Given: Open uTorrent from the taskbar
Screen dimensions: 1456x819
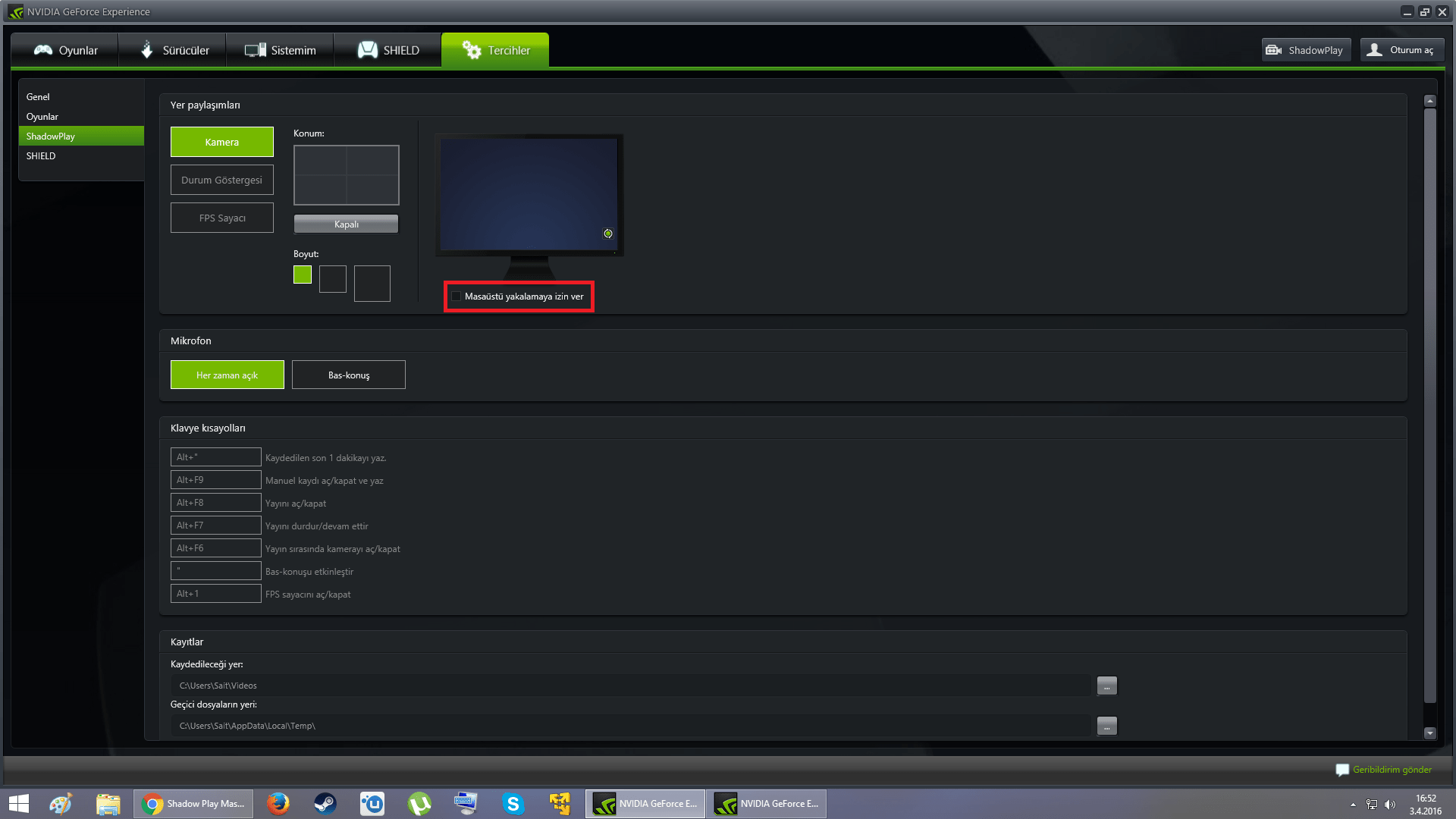Looking at the screenshot, I should click(419, 804).
